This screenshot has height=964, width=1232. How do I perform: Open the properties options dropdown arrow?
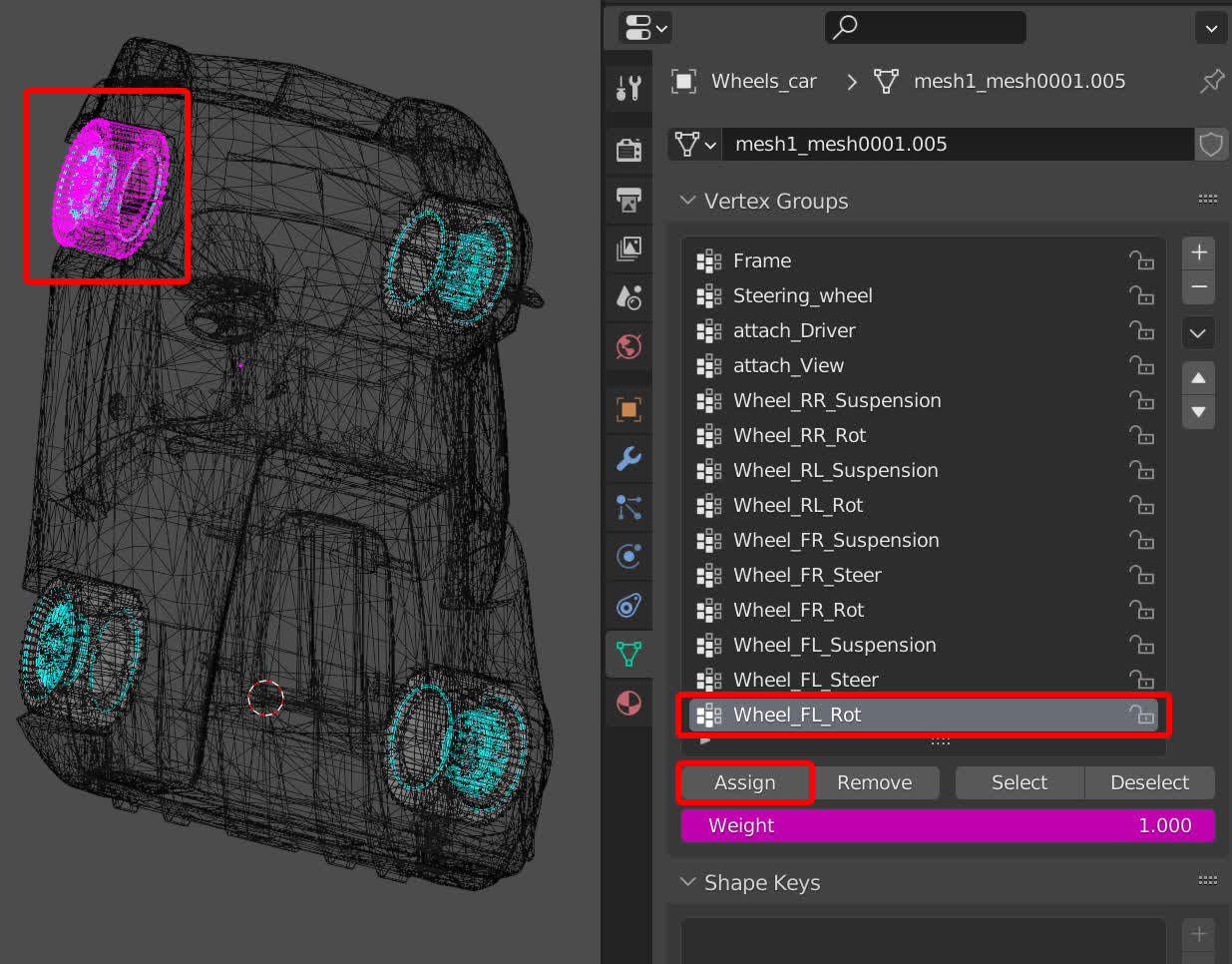point(1211,28)
